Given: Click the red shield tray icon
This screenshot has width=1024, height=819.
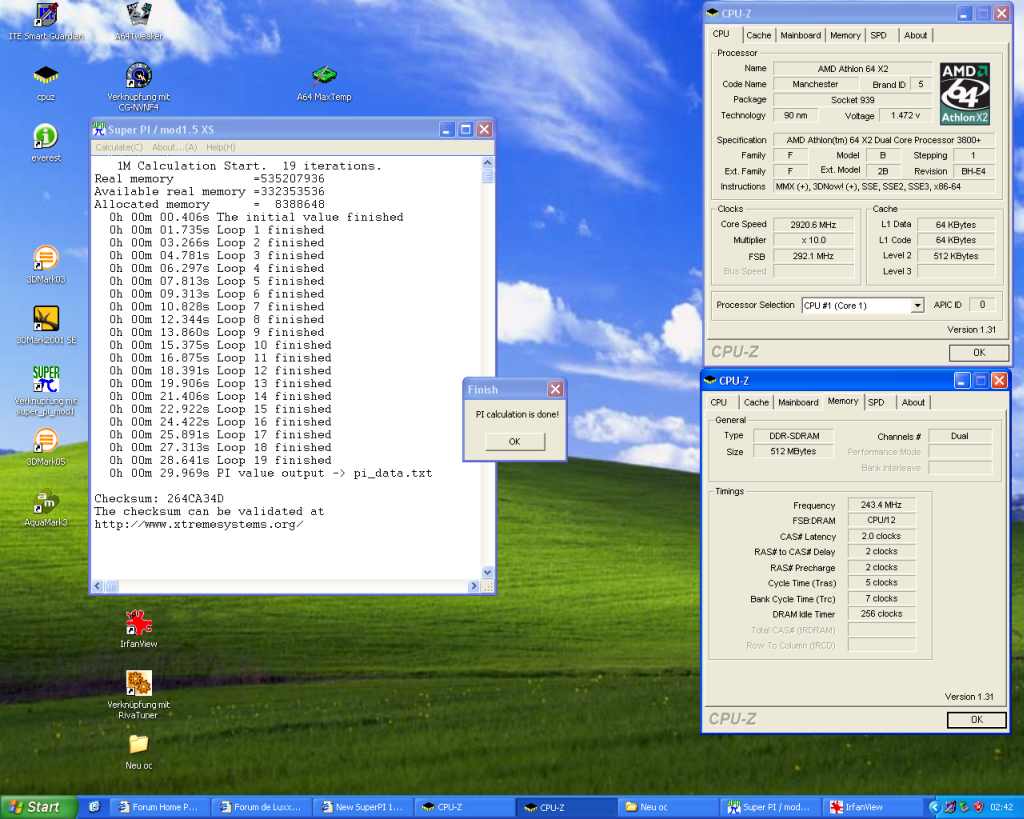Looking at the screenshot, I should click(x=978, y=807).
